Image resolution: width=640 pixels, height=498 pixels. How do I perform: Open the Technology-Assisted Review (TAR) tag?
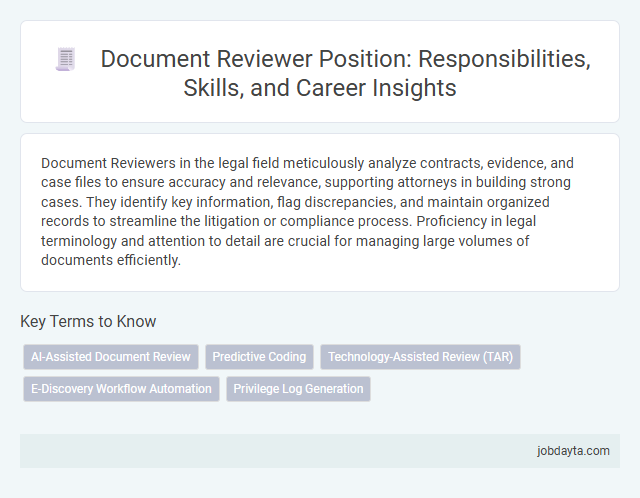point(420,357)
